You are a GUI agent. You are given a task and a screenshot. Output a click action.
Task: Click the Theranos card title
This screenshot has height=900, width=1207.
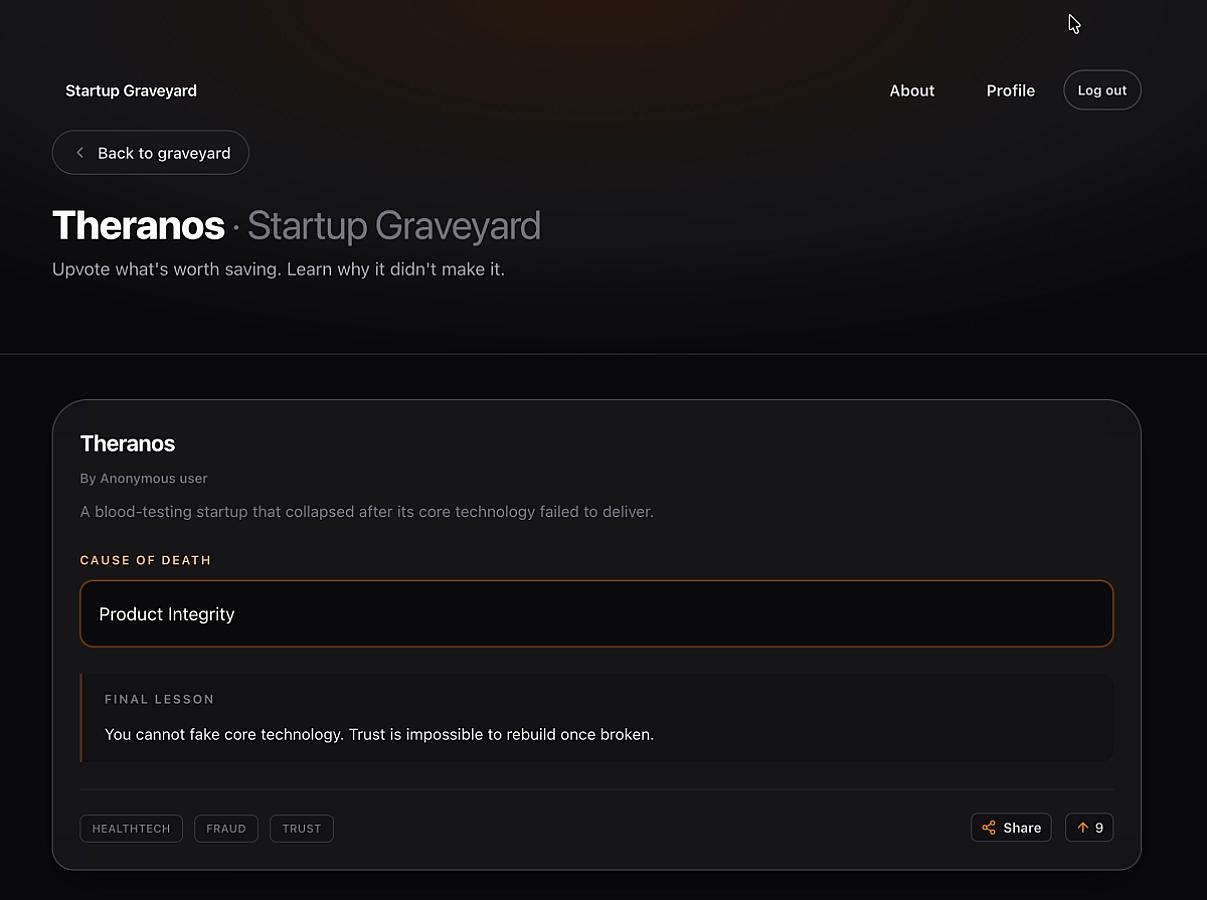coord(127,444)
